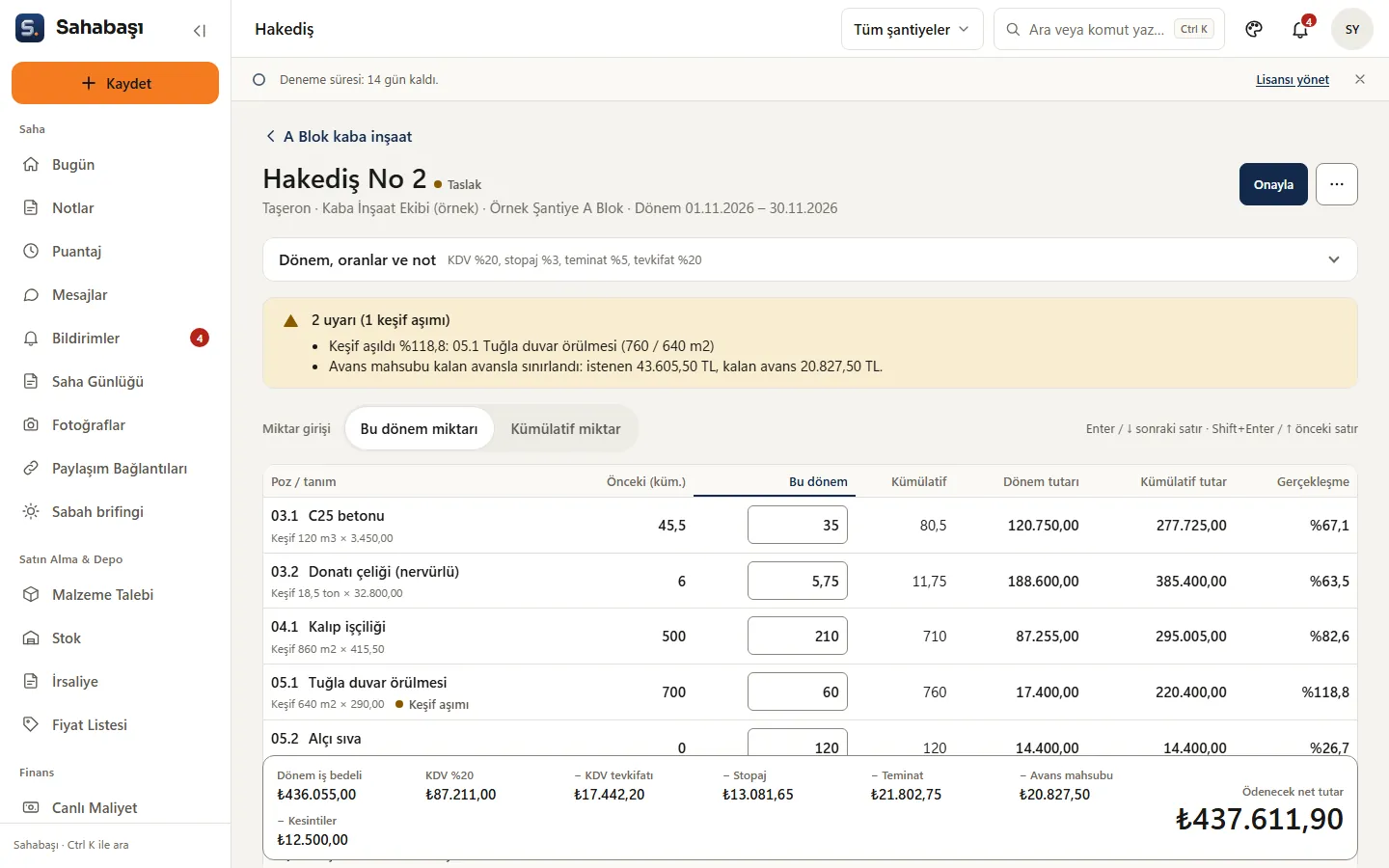Open İrsaliye in the sidebar
Screen dimensions: 1389x868
point(116,681)
